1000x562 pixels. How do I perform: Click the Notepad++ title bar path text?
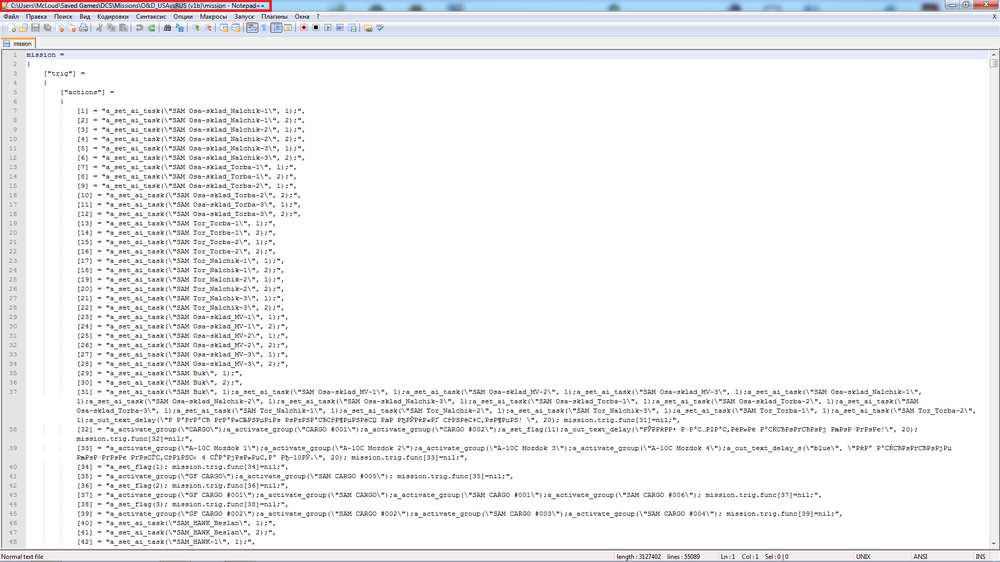137,5
